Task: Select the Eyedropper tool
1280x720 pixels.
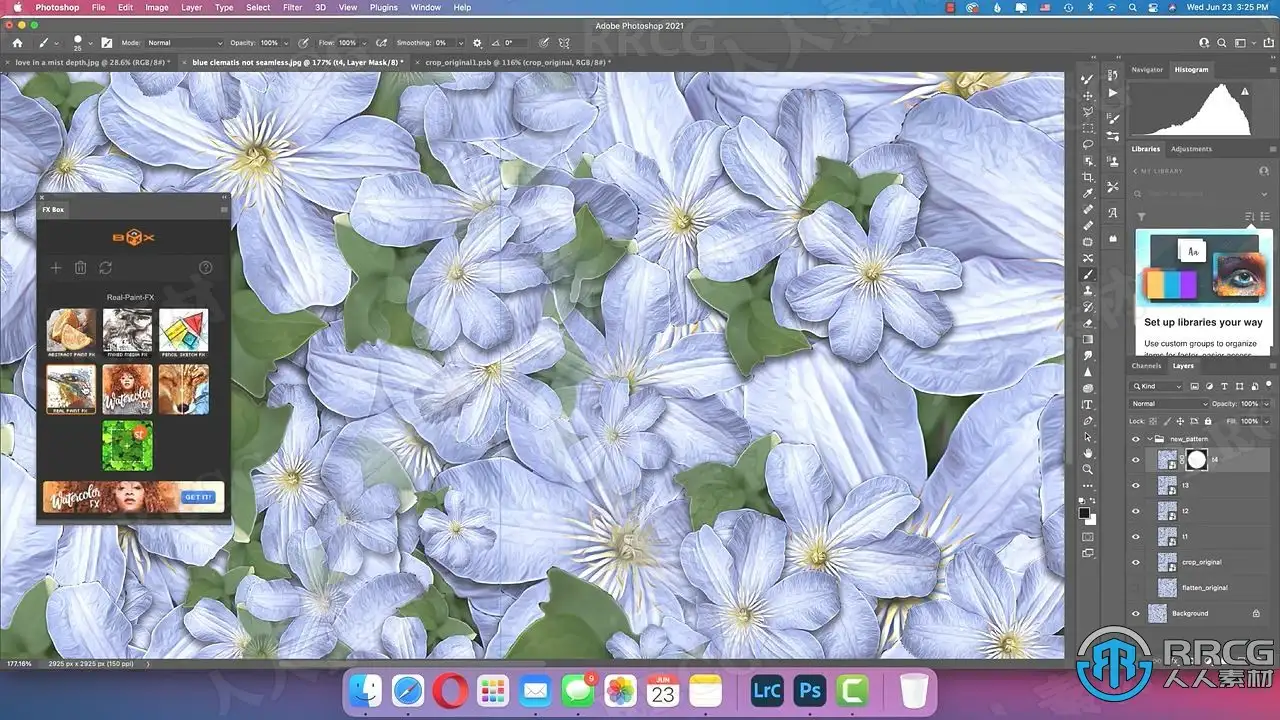Action: (x=1088, y=193)
